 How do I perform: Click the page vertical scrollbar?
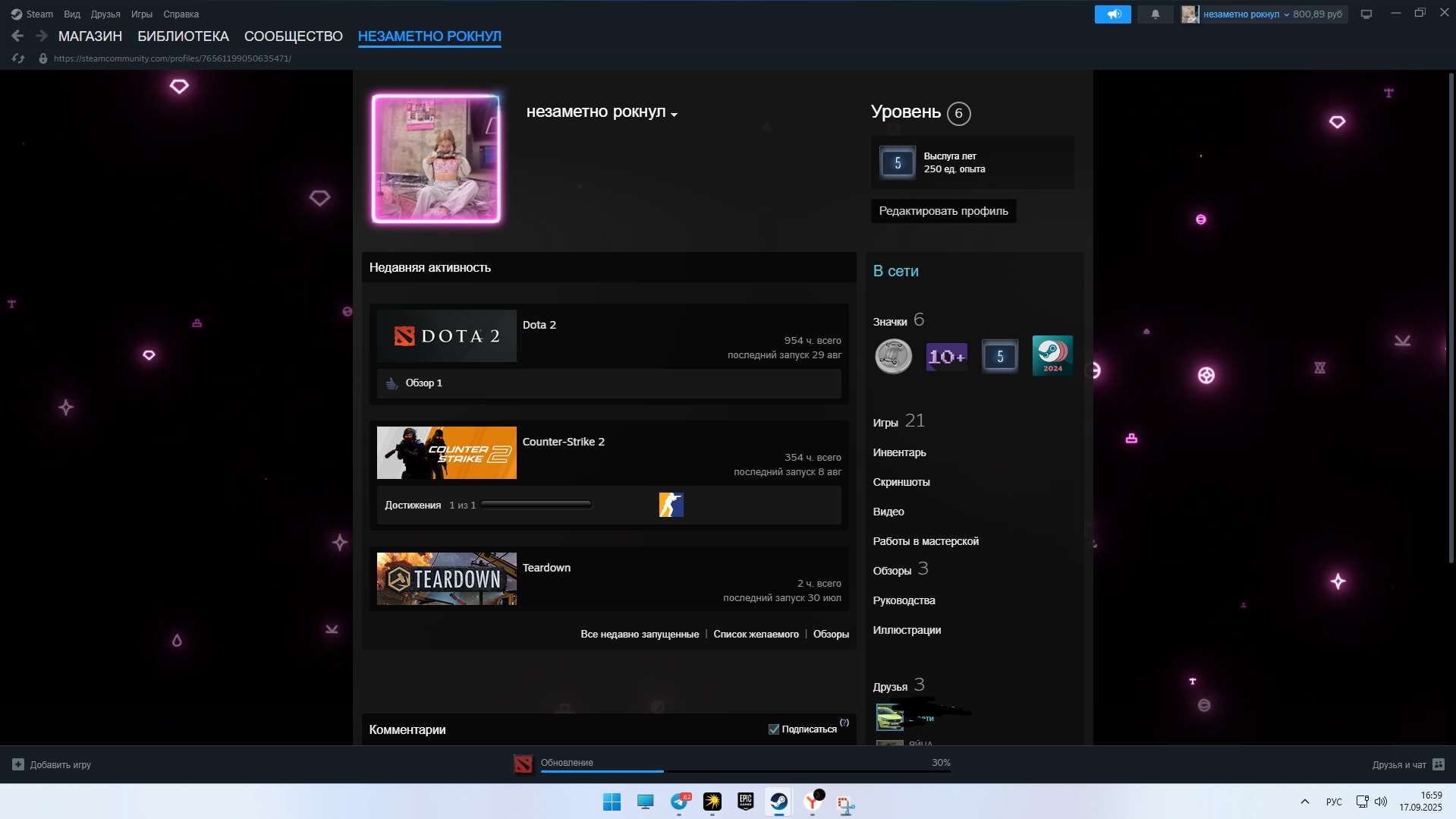pos(1451,317)
